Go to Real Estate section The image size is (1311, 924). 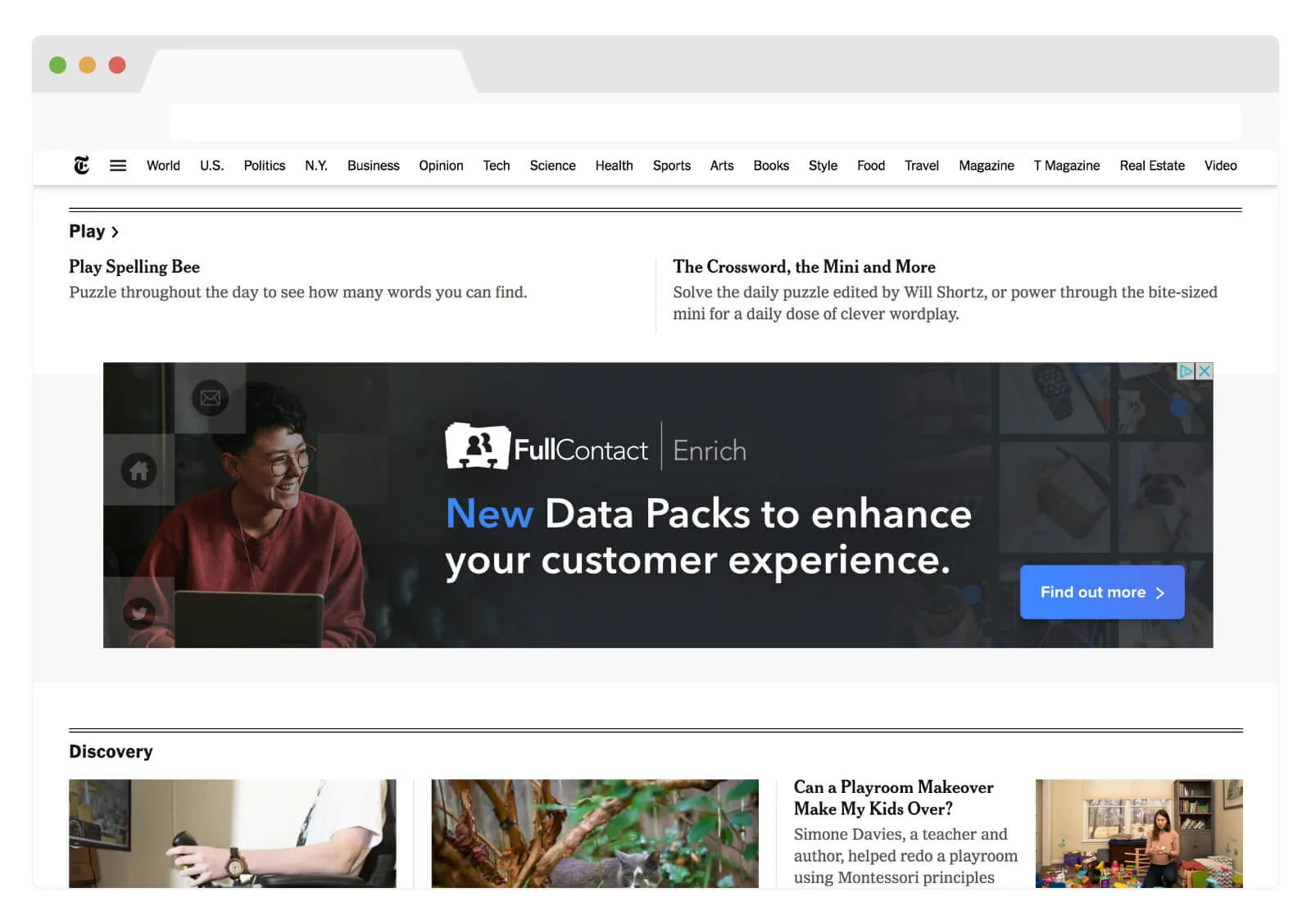point(1152,165)
